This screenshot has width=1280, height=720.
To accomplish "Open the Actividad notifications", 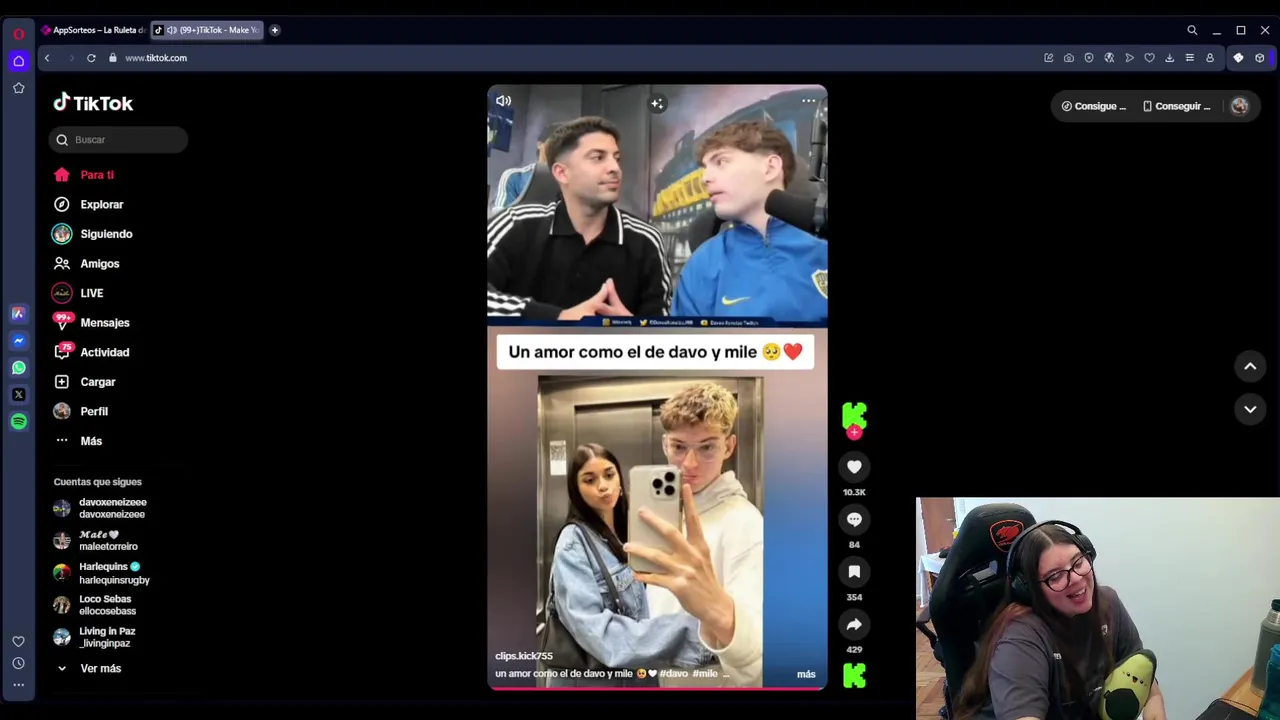I will (x=92, y=352).
